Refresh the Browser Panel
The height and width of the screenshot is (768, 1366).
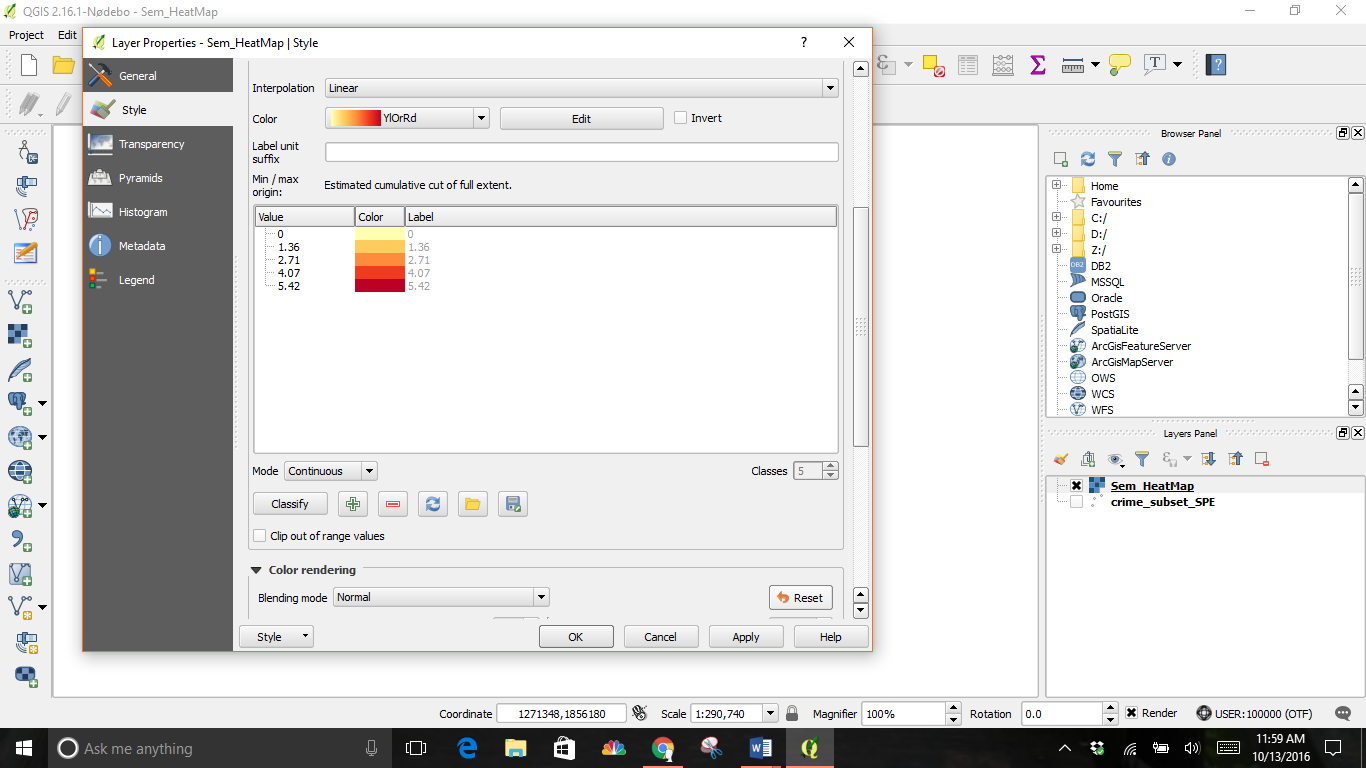(1088, 159)
